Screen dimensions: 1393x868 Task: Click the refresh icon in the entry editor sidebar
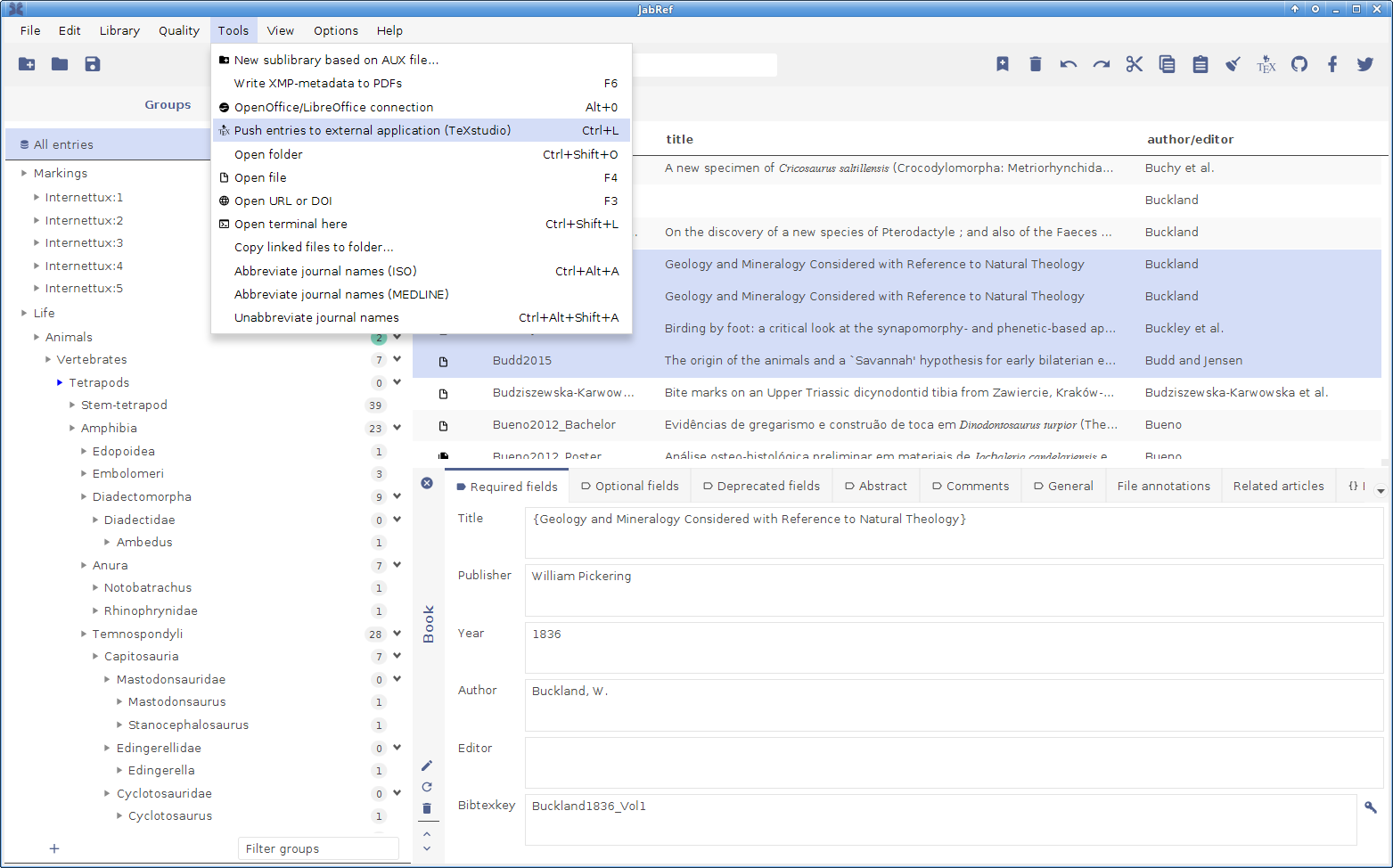pos(427,787)
